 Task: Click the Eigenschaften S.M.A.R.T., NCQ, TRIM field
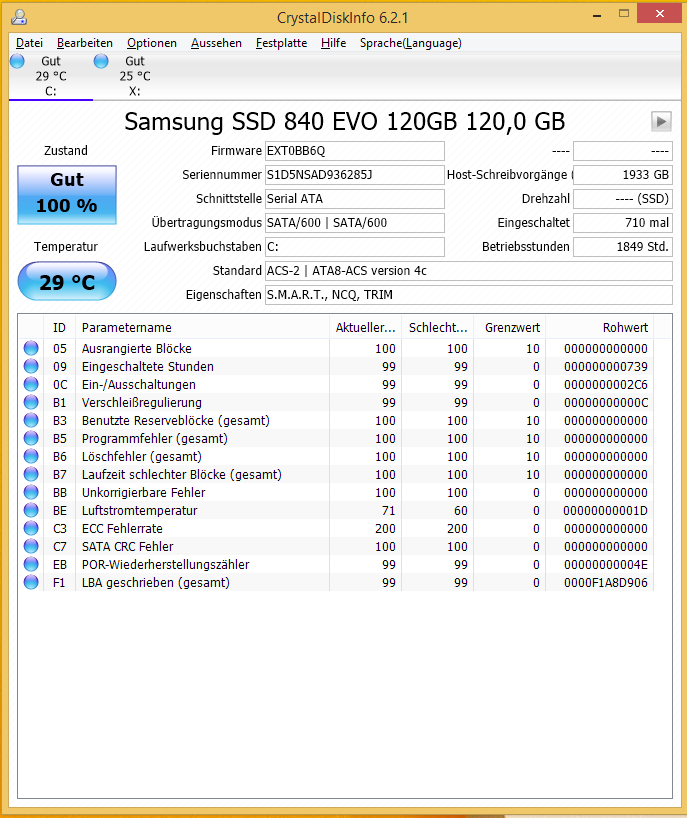[x=468, y=295]
